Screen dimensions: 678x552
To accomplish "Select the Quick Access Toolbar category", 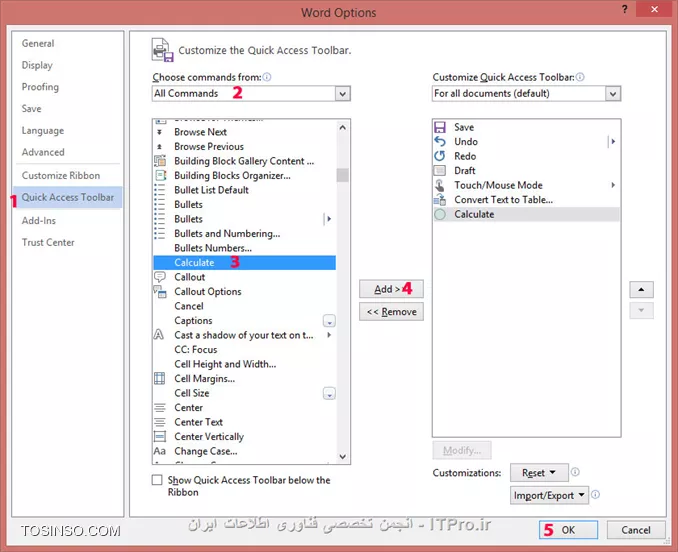I will point(68,197).
